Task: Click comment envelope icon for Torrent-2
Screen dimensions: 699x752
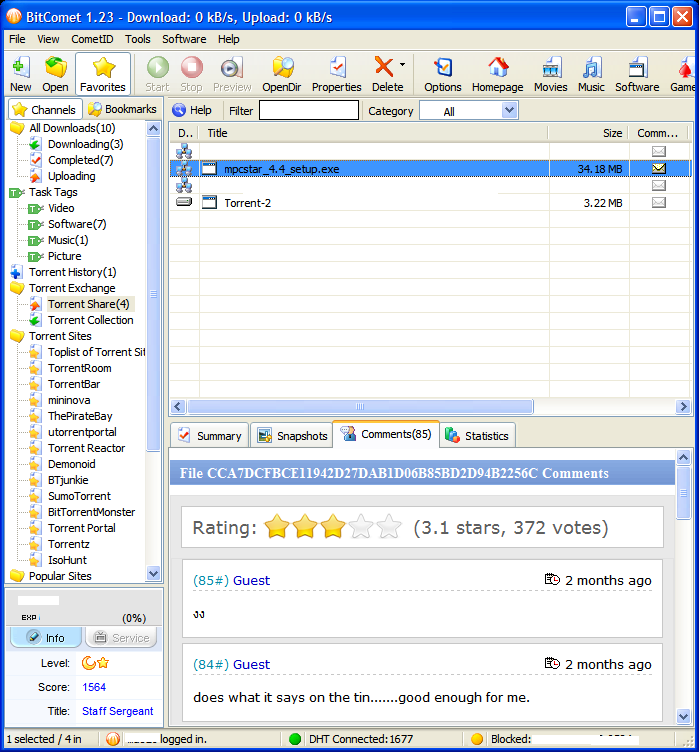Action: [x=659, y=202]
